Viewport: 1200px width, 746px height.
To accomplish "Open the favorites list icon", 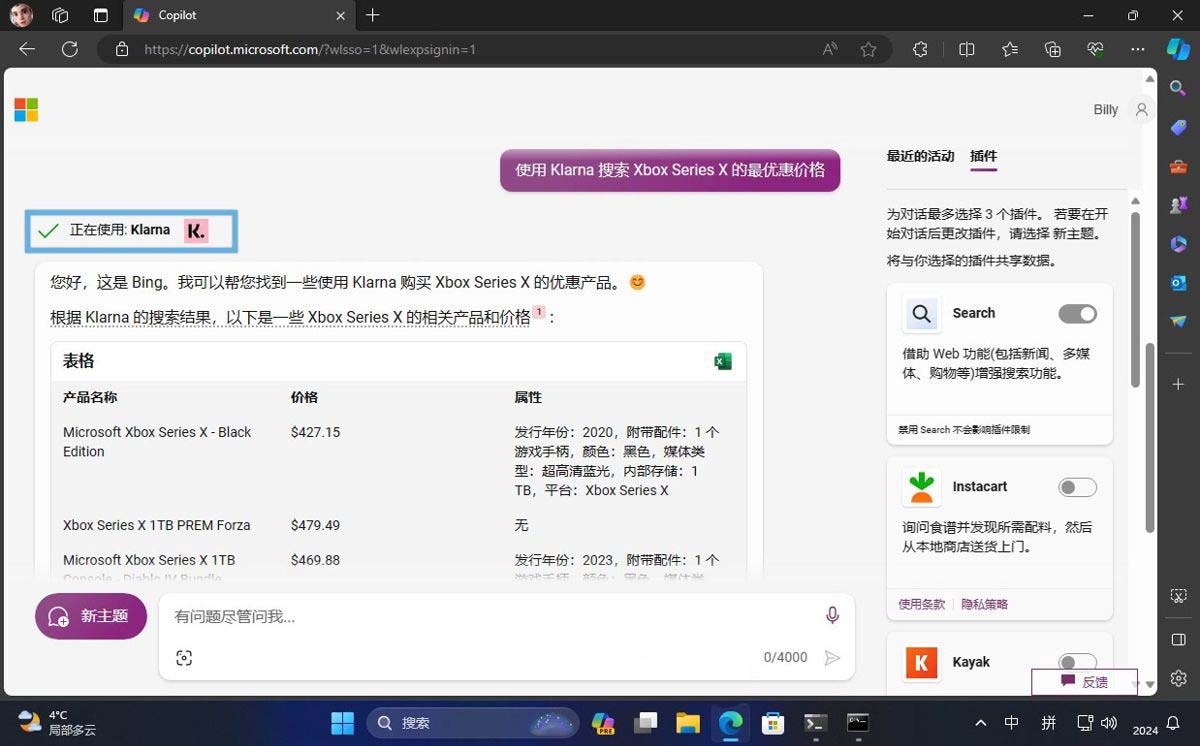I will (1009, 49).
